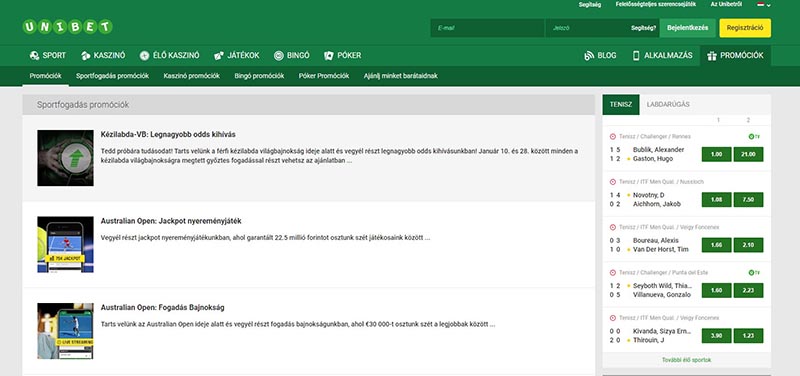Open Póker Promóciók submenu
The height and width of the screenshot is (376, 800).
tap(324, 76)
